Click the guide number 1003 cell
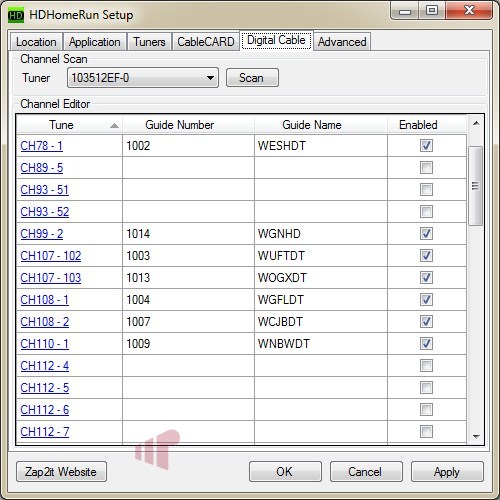The image size is (500, 500). coord(188,256)
